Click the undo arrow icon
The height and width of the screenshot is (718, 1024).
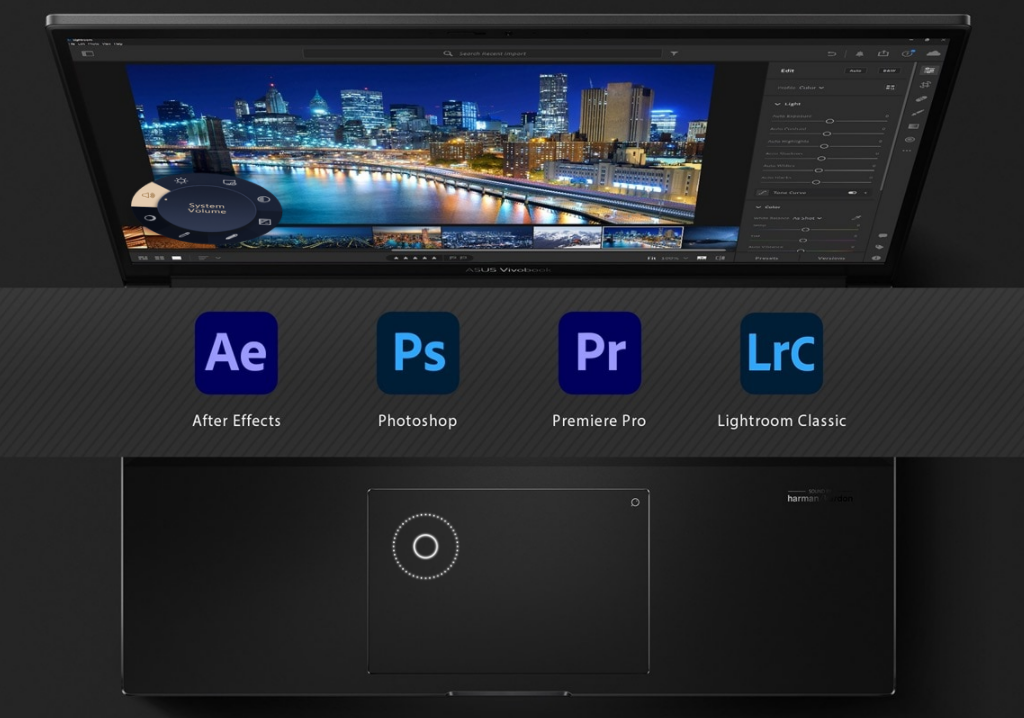point(831,53)
